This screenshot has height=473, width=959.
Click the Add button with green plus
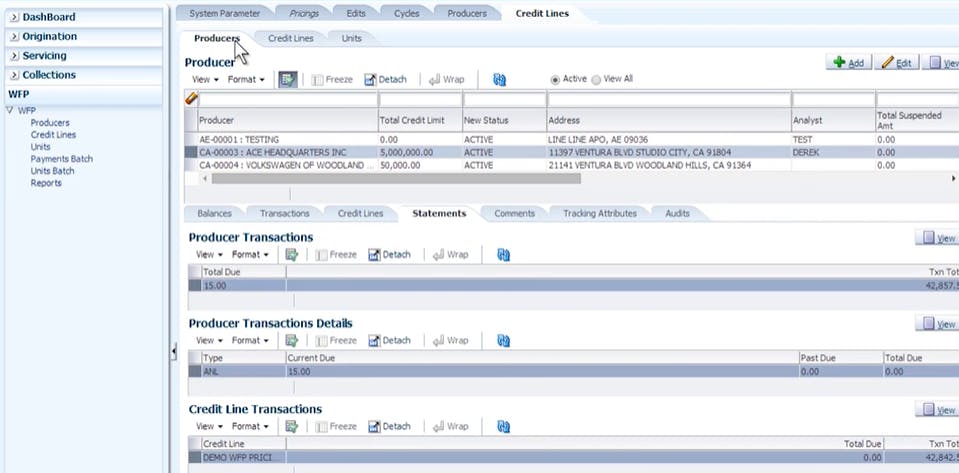click(846, 62)
